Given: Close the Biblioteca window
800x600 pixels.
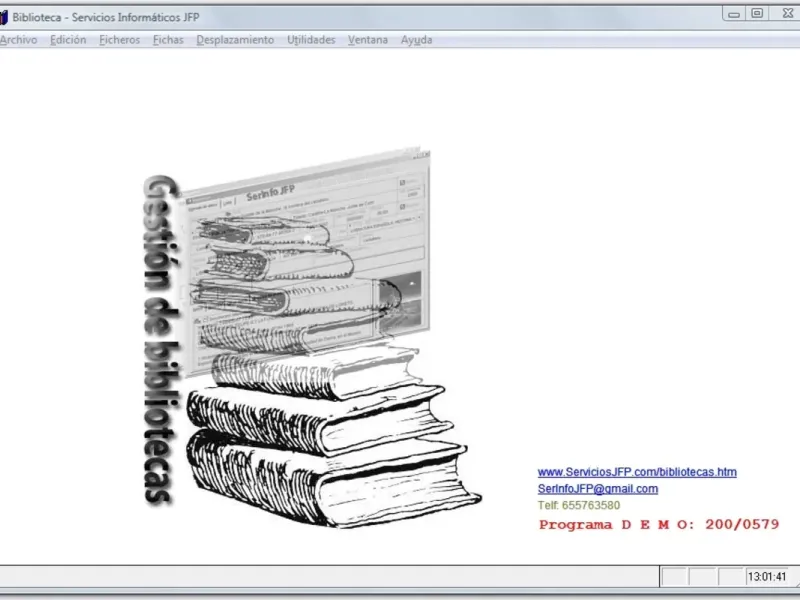Looking at the screenshot, I should pos(786,14).
